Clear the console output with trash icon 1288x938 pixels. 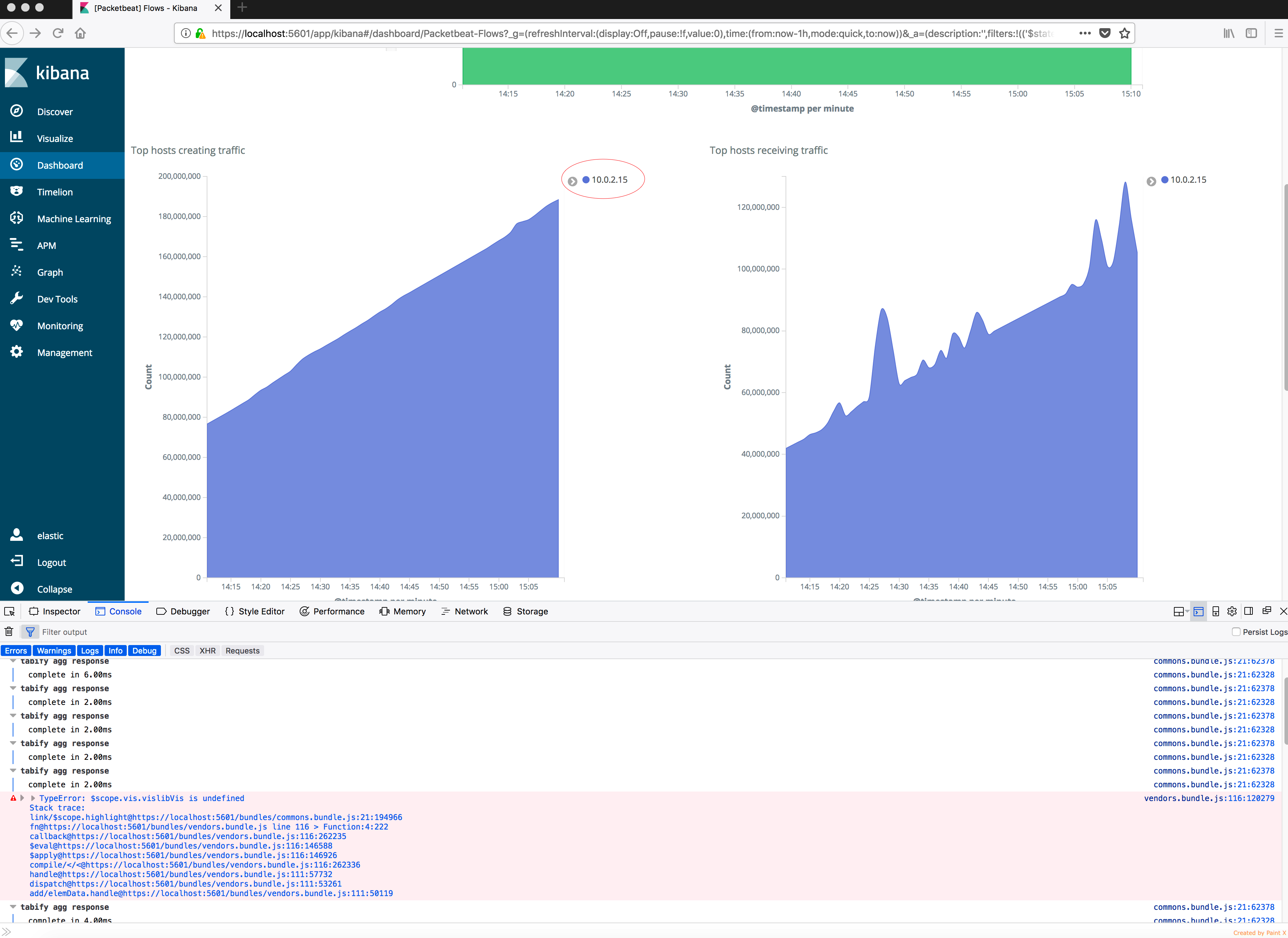click(8, 631)
